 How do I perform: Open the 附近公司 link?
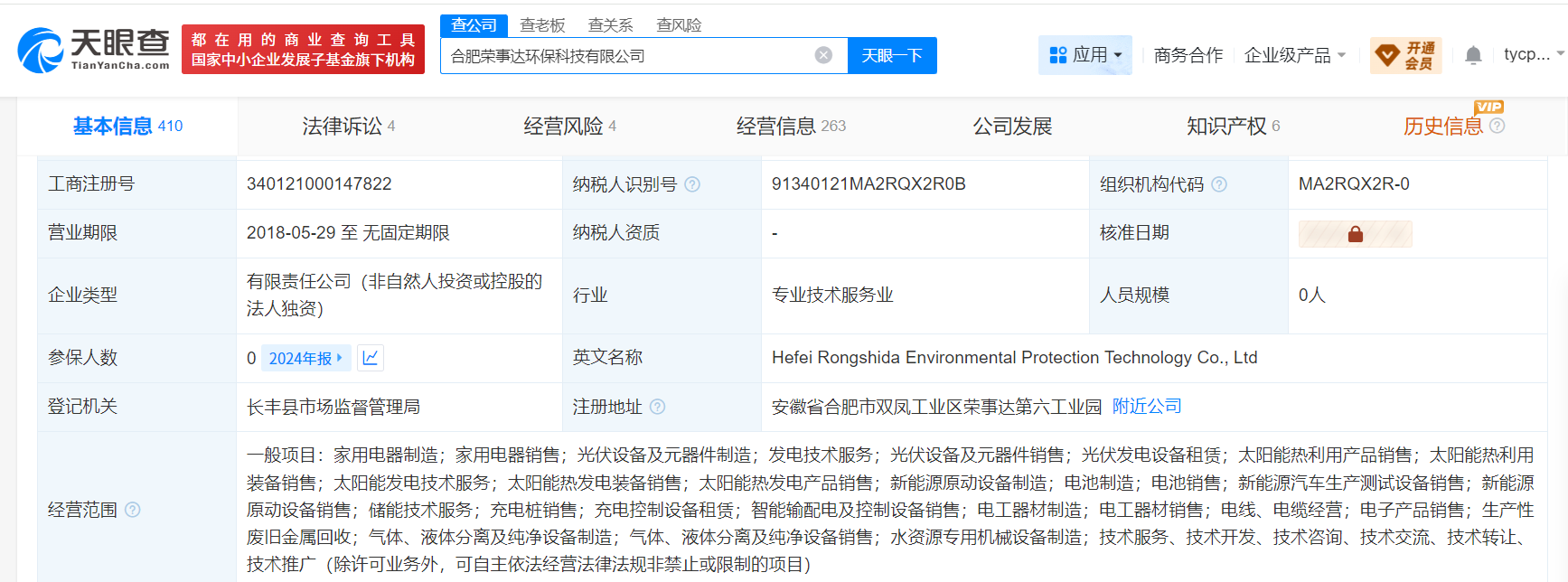[x=1147, y=407]
